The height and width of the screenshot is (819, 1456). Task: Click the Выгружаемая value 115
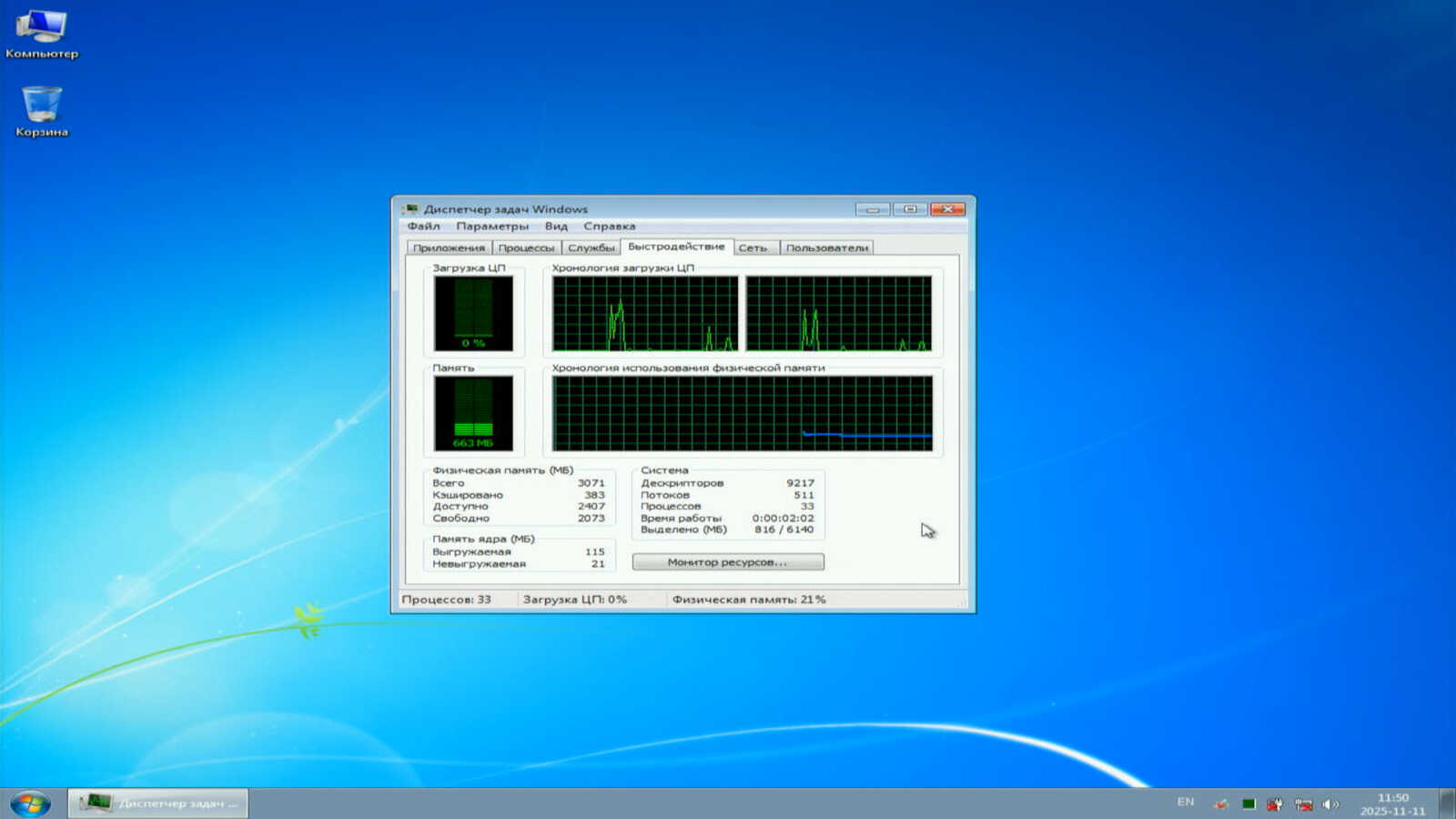click(595, 552)
